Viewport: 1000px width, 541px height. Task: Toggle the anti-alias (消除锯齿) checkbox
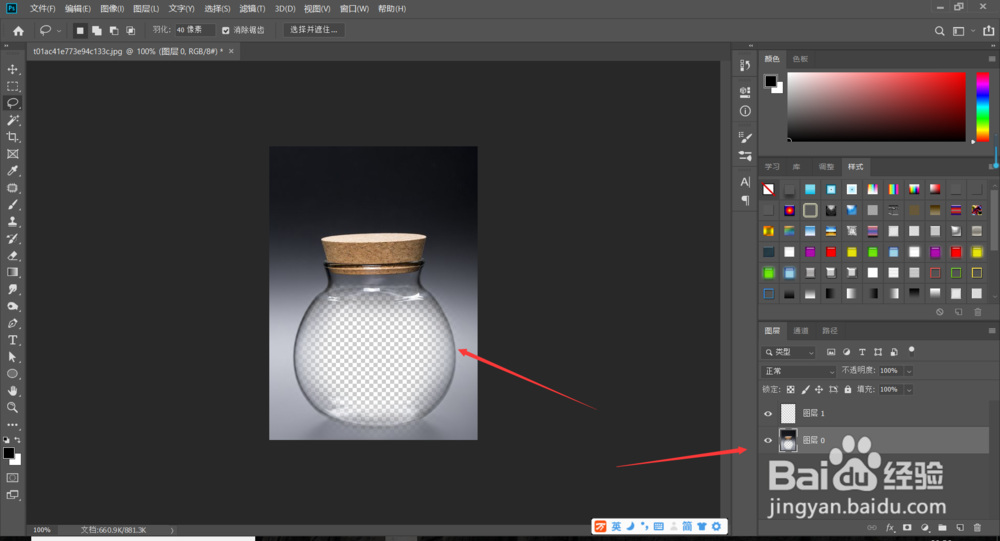click(x=225, y=30)
